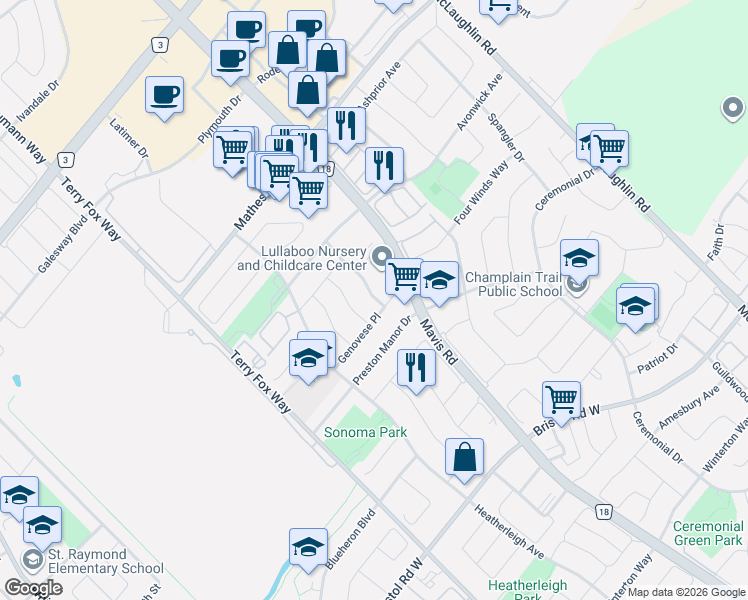Click the Faith Dr street label
Viewport: 748px width, 600px height.
pyautogui.click(x=716, y=242)
